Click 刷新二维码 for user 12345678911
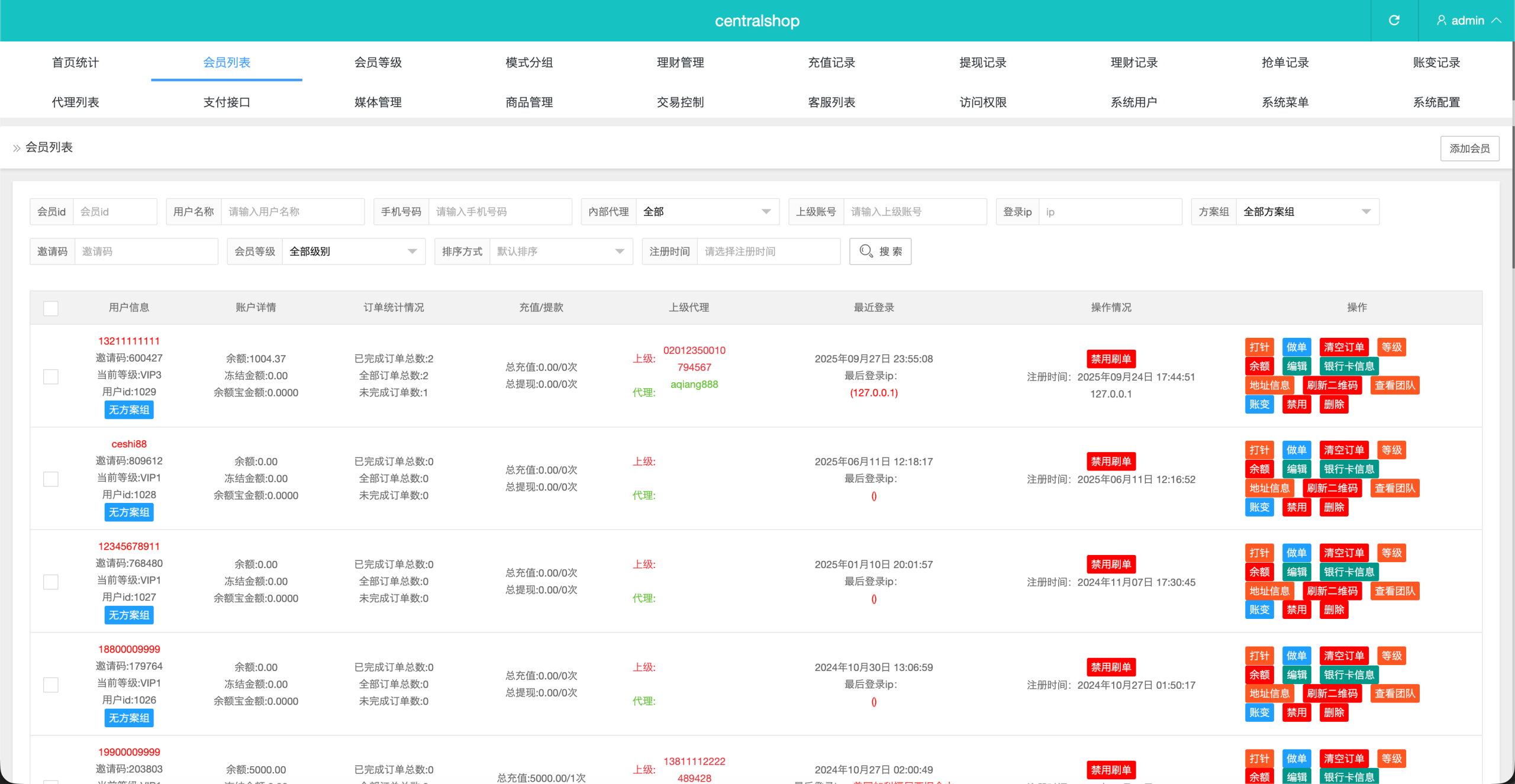Image resolution: width=1515 pixels, height=784 pixels. 1332,591
